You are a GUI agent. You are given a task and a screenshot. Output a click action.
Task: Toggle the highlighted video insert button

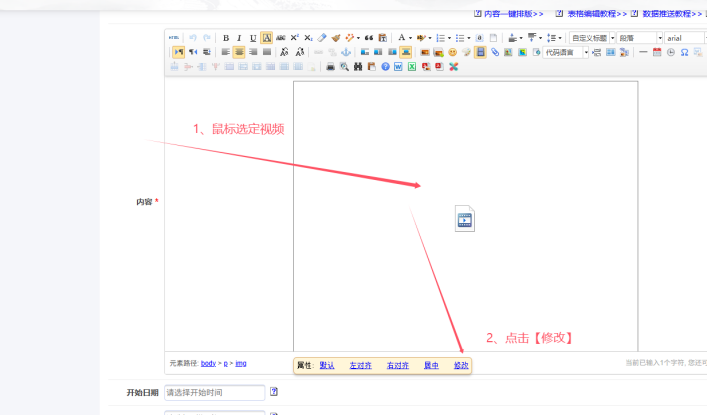pos(481,52)
